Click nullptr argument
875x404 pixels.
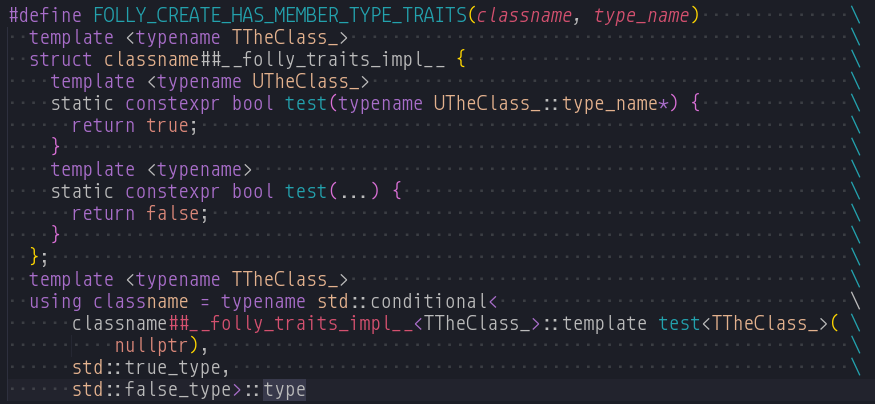point(152,347)
